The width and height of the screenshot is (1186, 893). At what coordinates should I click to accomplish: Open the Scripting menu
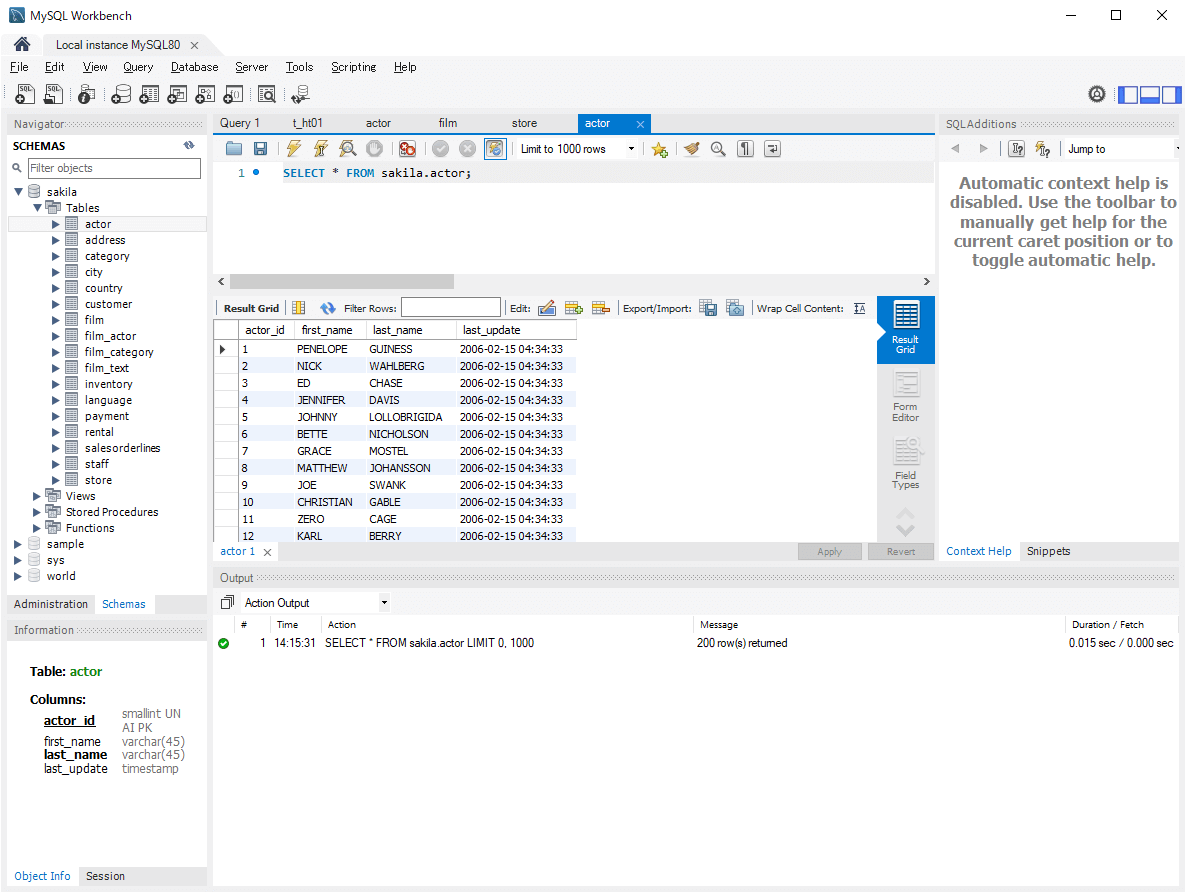coord(353,67)
